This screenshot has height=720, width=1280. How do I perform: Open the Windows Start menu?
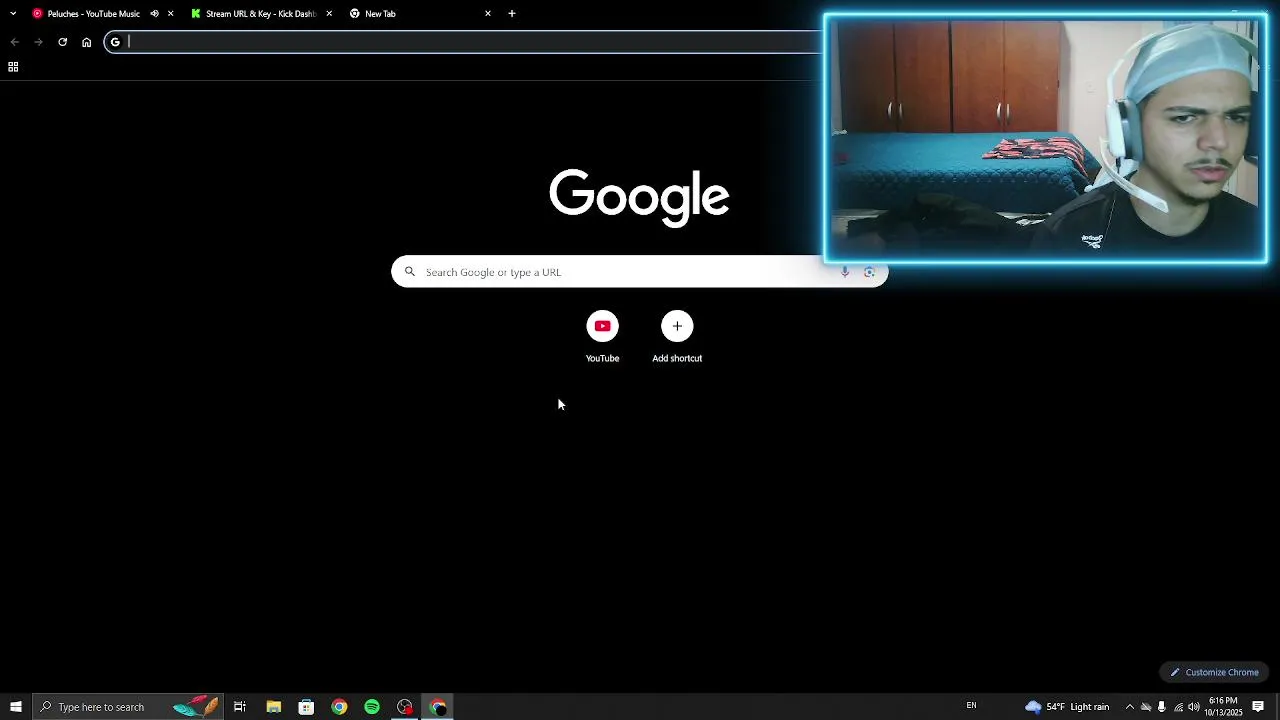[x=16, y=707]
